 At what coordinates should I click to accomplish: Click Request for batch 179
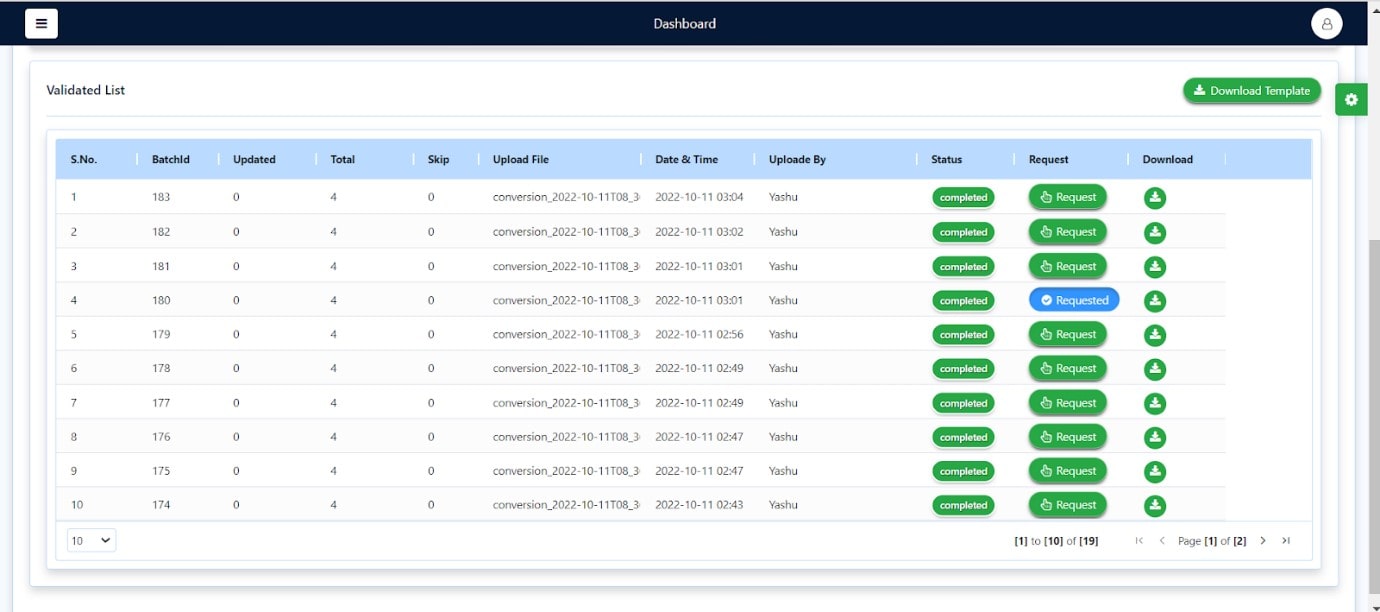[1068, 334]
